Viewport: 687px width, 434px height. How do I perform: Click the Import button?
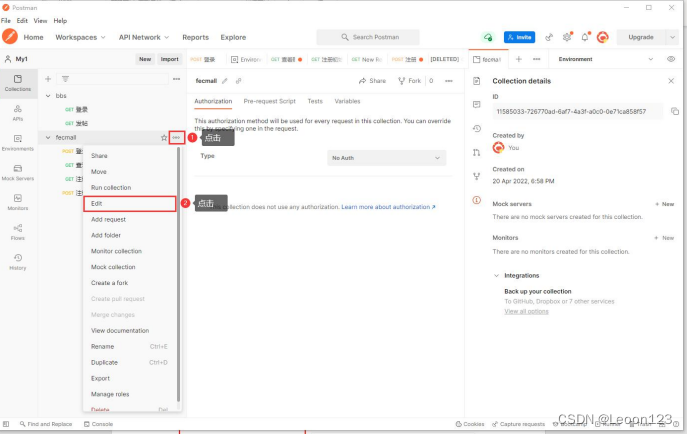click(170, 59)
